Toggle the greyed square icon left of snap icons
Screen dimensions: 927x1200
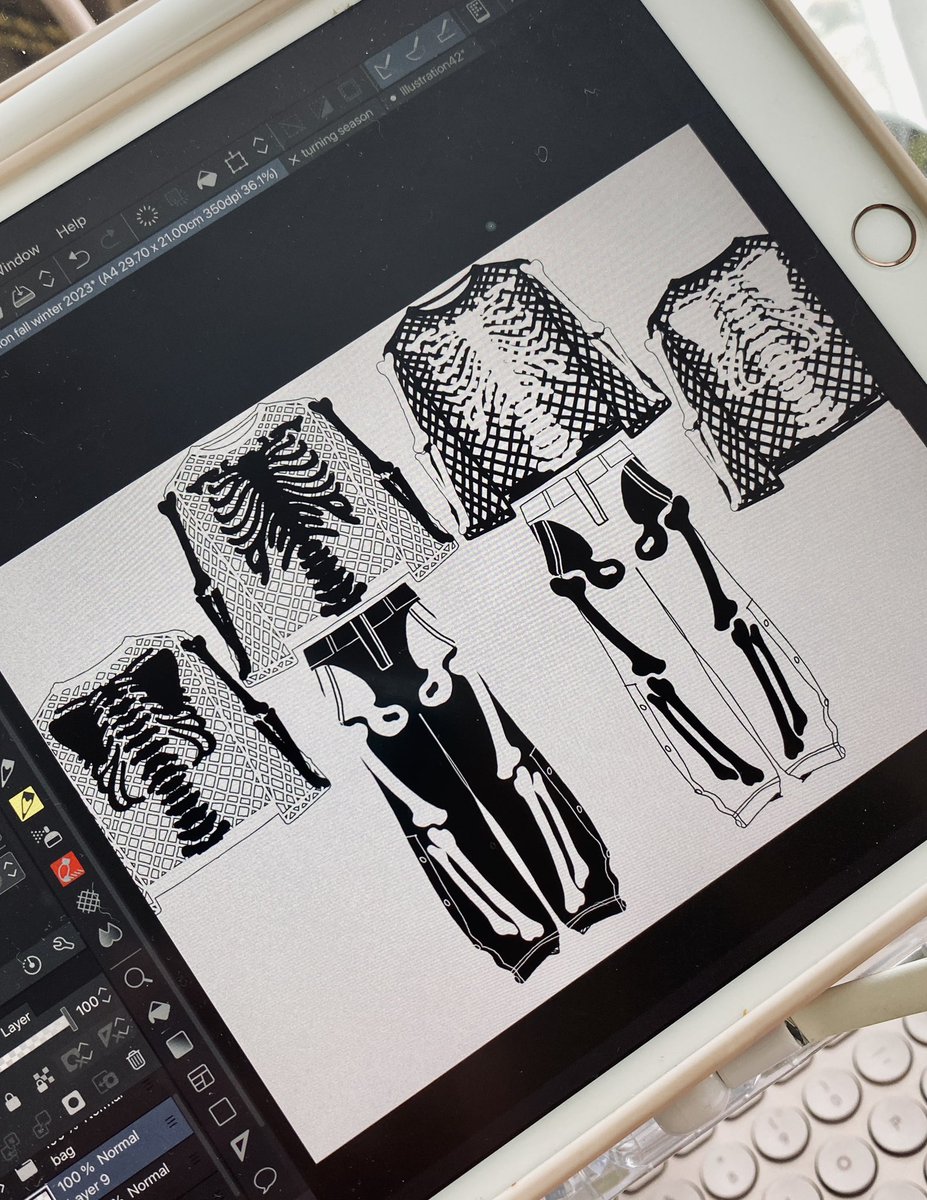tap(351, 89)
